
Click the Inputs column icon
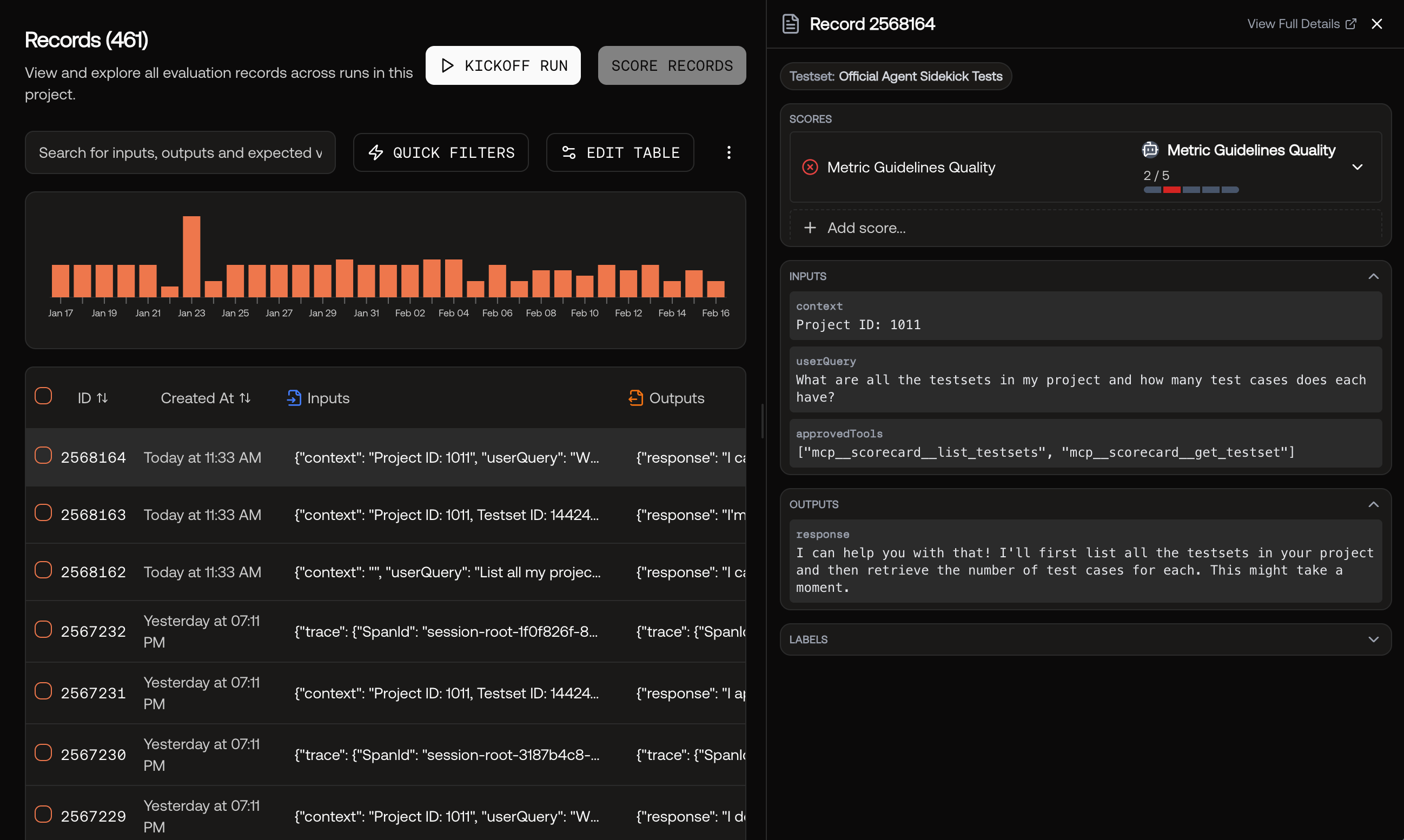tap(294, 398)
